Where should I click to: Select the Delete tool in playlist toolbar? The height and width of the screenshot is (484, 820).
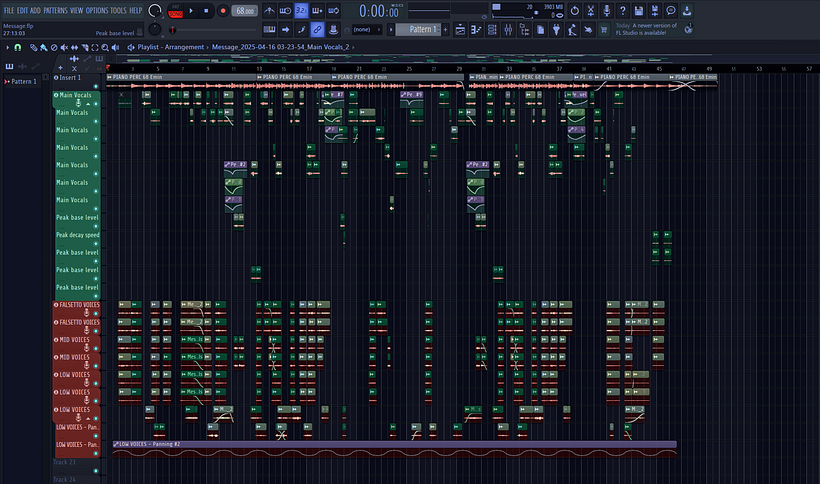[54, 47]
